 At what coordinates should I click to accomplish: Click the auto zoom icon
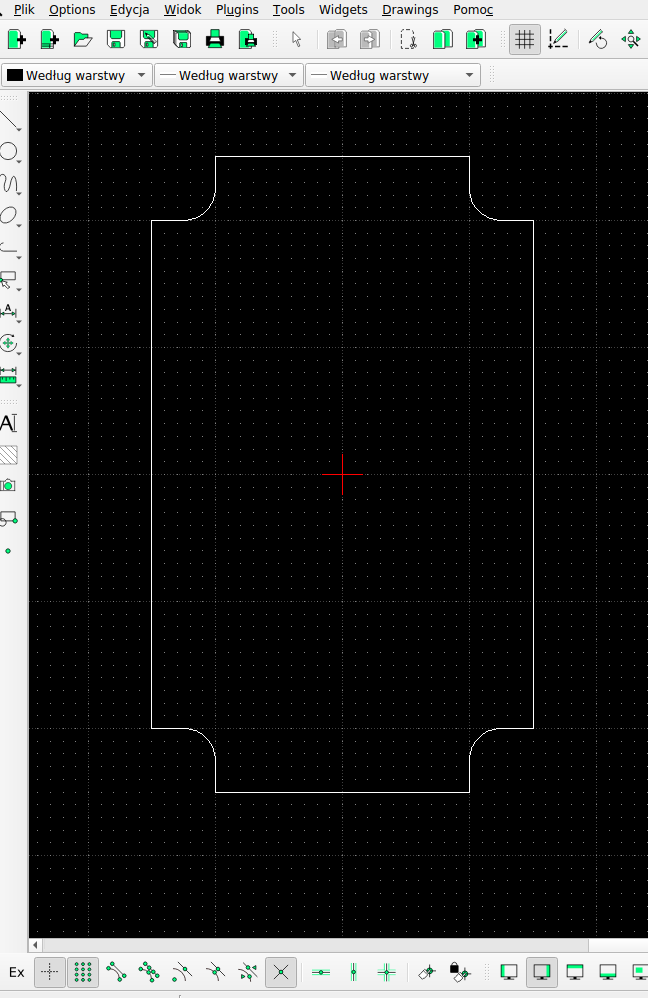click(631, 39)
